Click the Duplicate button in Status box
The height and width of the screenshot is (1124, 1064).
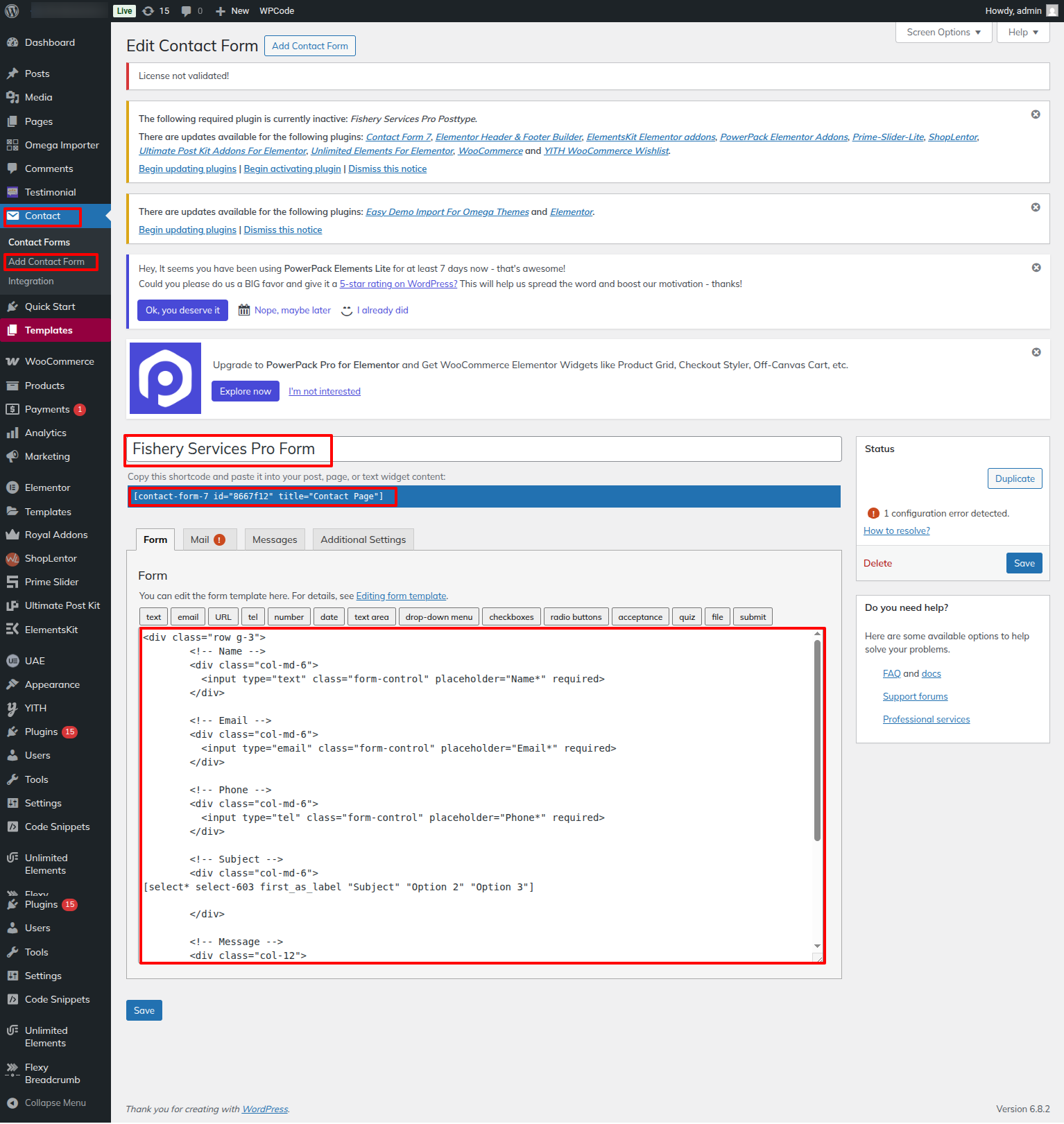coord(1014,478)
